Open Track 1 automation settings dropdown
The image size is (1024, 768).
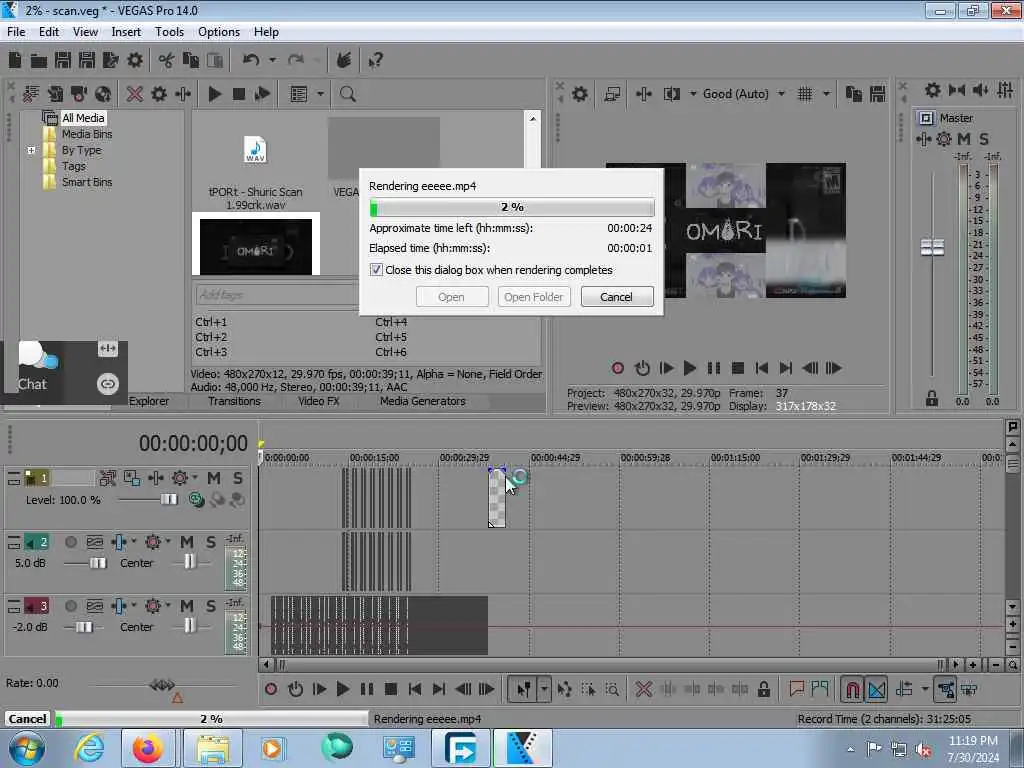(195, 478)
